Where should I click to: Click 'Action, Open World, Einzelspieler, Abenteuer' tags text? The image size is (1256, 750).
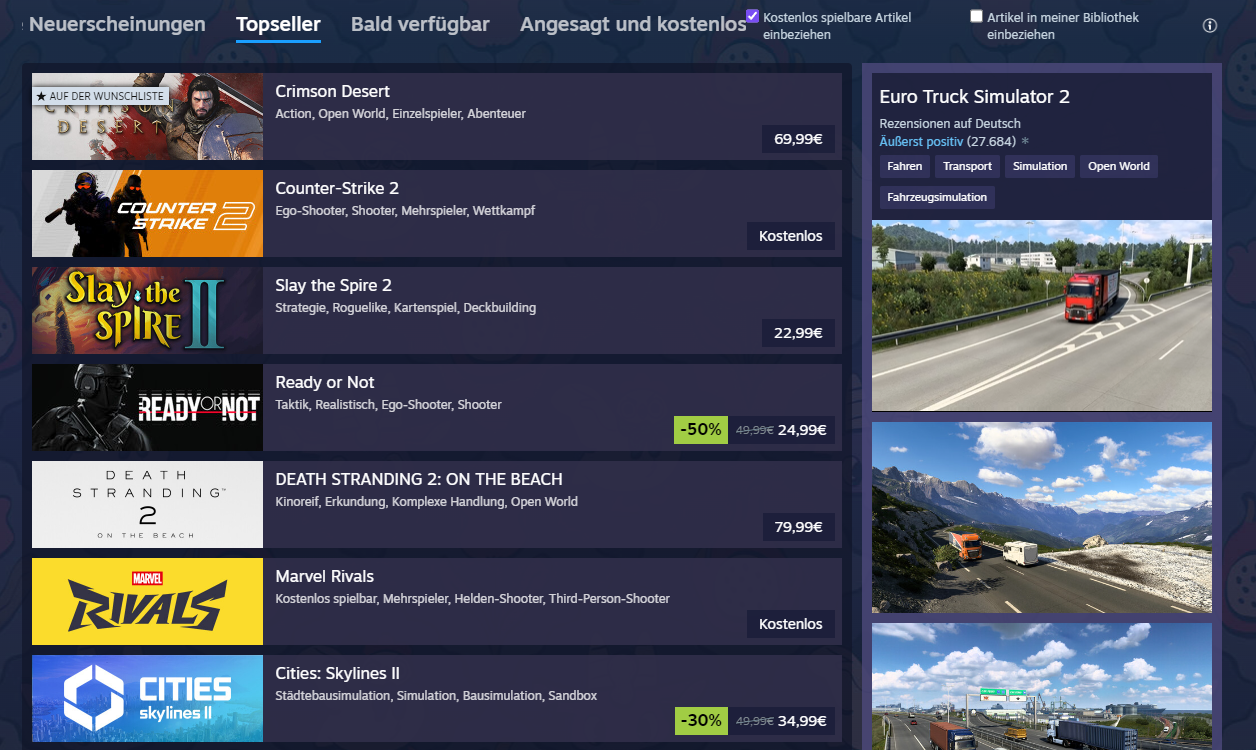(x=400, y=114)
